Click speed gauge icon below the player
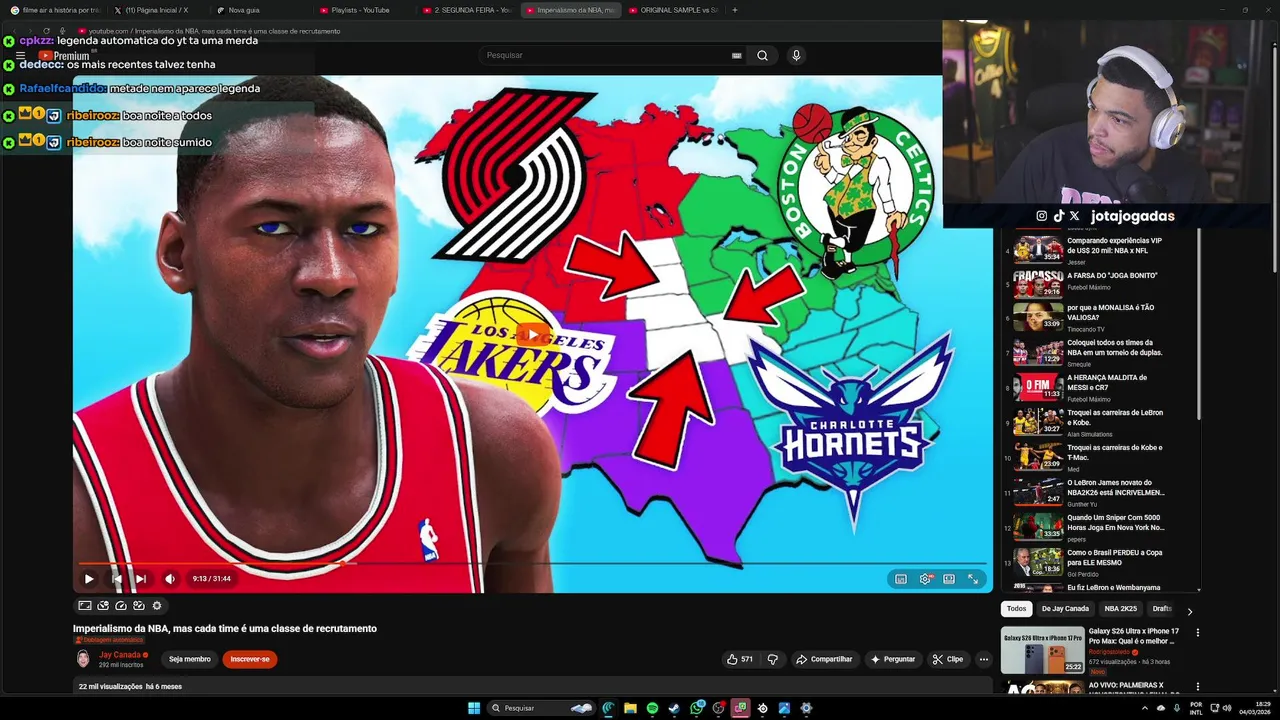The width and height of the screenshot is (1280, 720). (x=121, y=605)
